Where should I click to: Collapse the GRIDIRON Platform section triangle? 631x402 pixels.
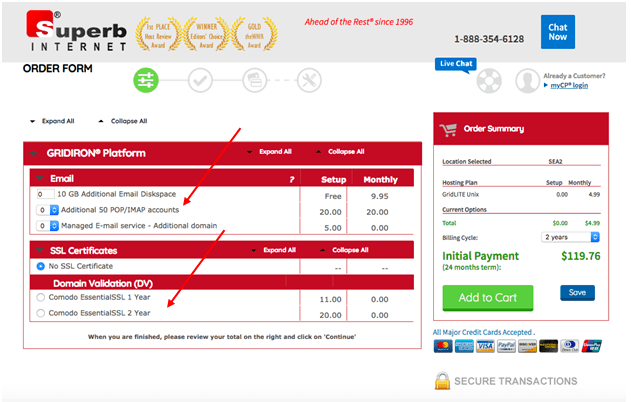coord(33,153)
